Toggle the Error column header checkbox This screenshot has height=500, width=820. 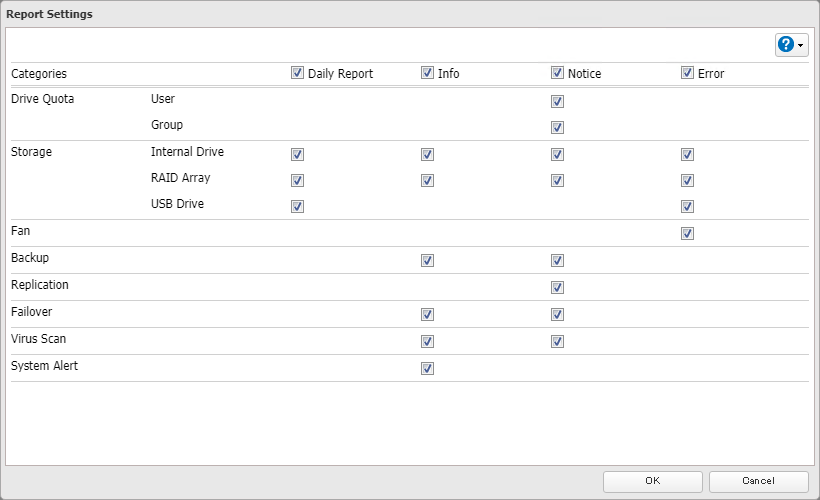tap(687, 73)
